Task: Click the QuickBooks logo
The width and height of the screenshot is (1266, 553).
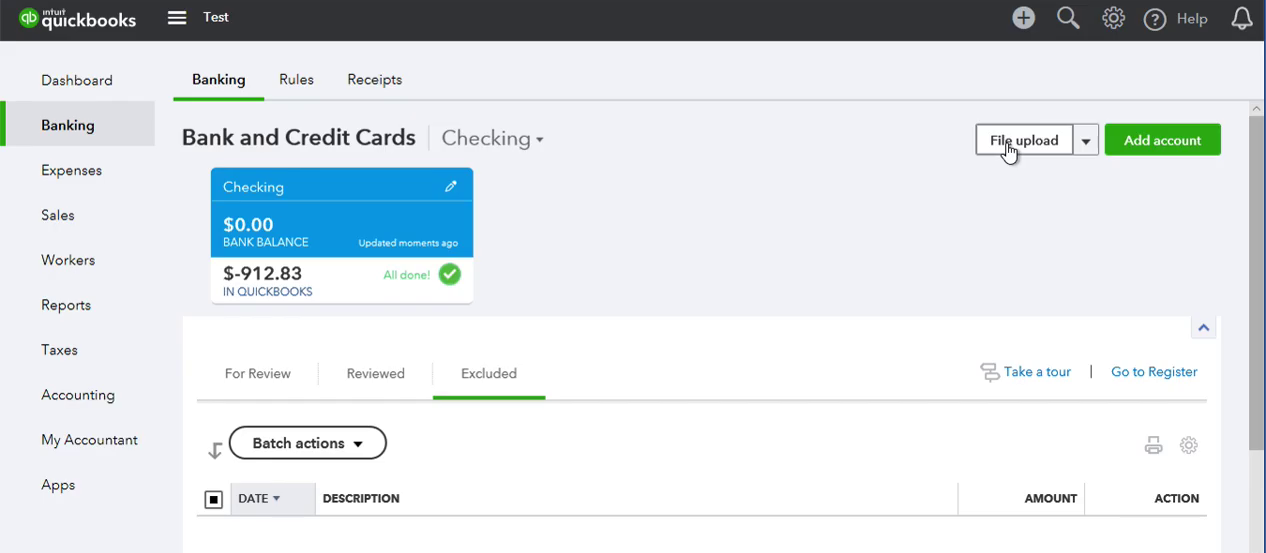Action: pyautogui.click(x=77, y=18)
